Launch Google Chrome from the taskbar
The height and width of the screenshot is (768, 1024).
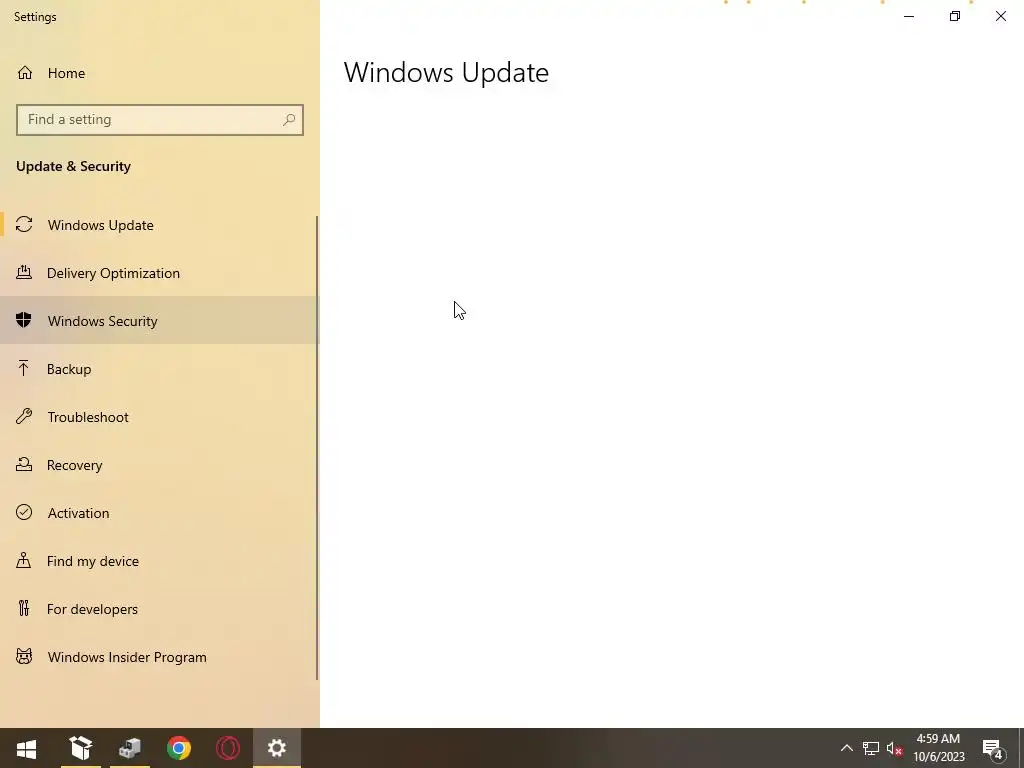point(179,748)
